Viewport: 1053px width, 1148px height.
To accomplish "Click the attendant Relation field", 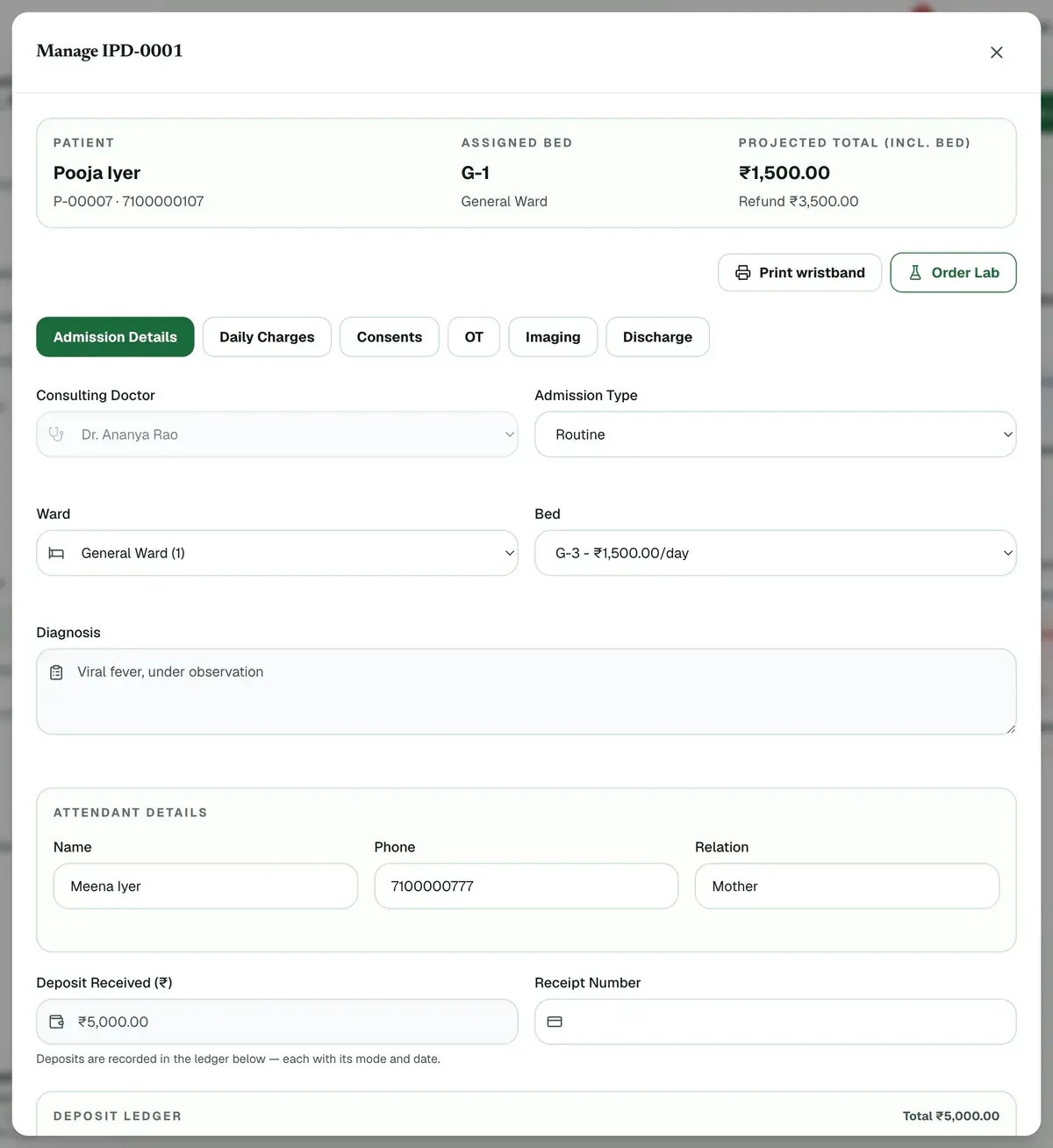I will pos(847,886).
